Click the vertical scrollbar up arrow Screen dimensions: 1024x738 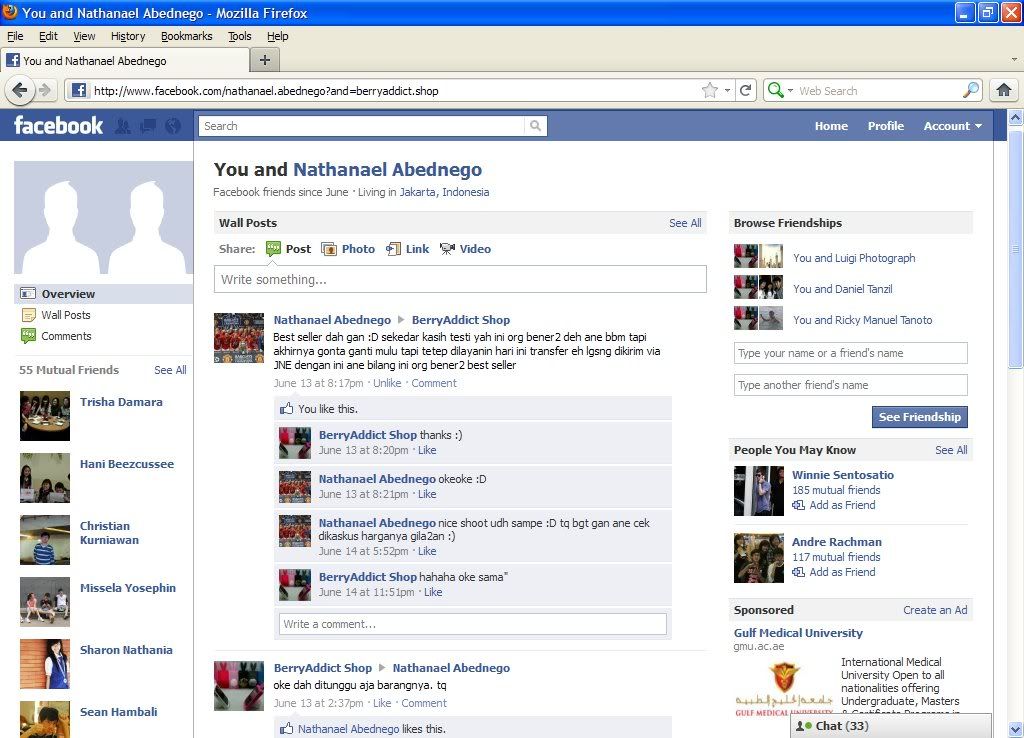coord(1016,118)
